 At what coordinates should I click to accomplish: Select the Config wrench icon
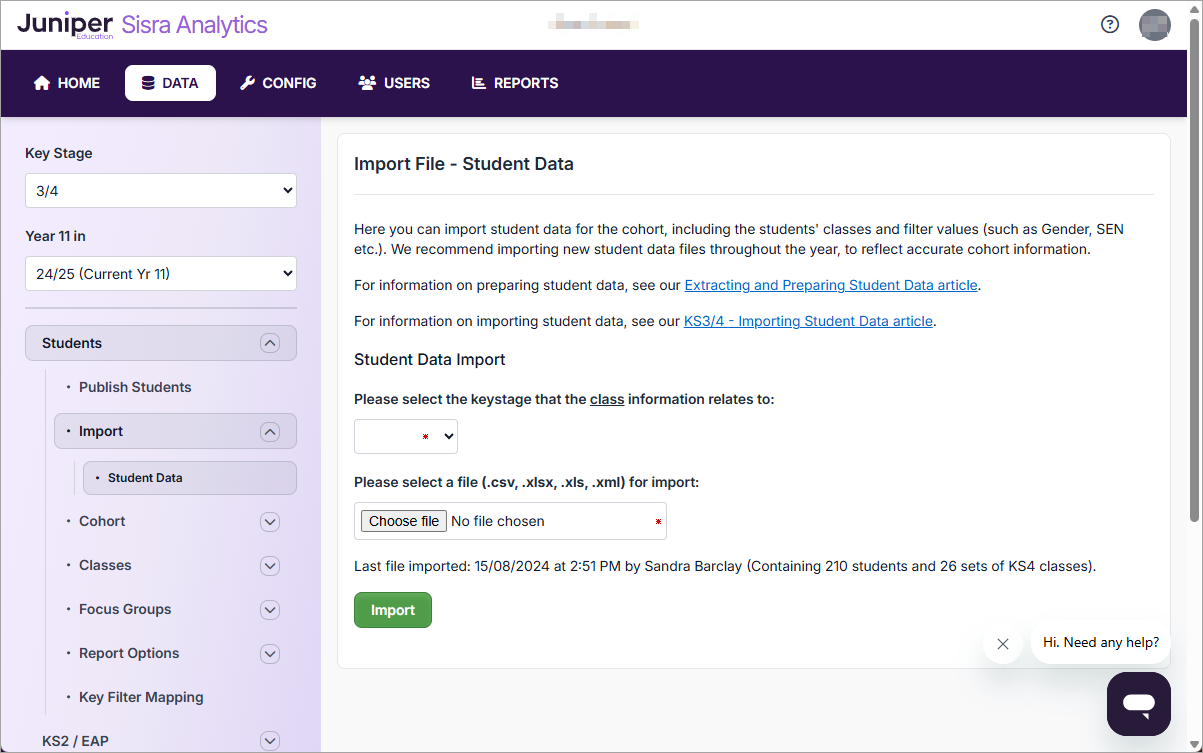(x=247, y=83)
